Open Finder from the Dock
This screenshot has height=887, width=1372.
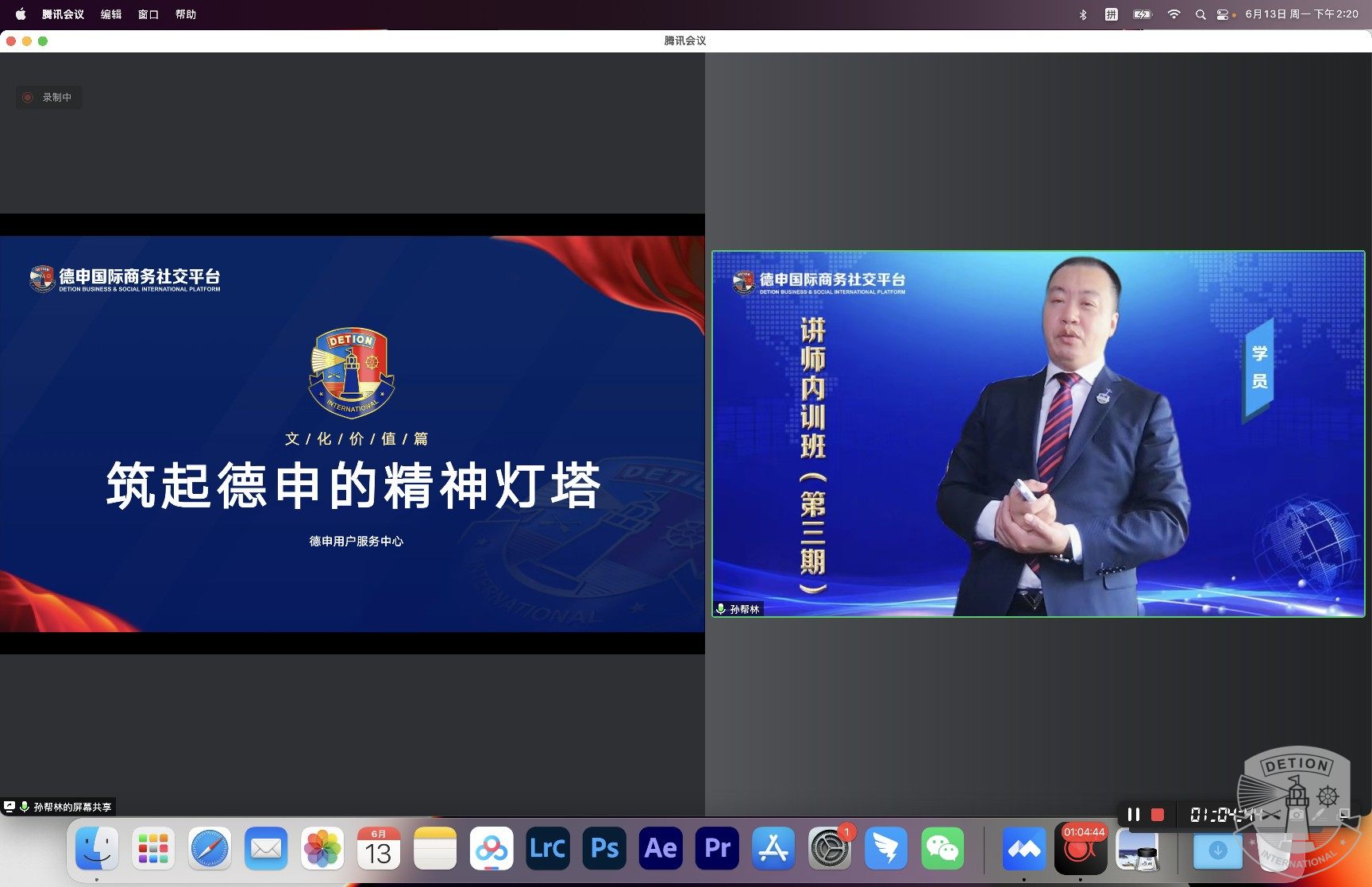pos(97,849)
